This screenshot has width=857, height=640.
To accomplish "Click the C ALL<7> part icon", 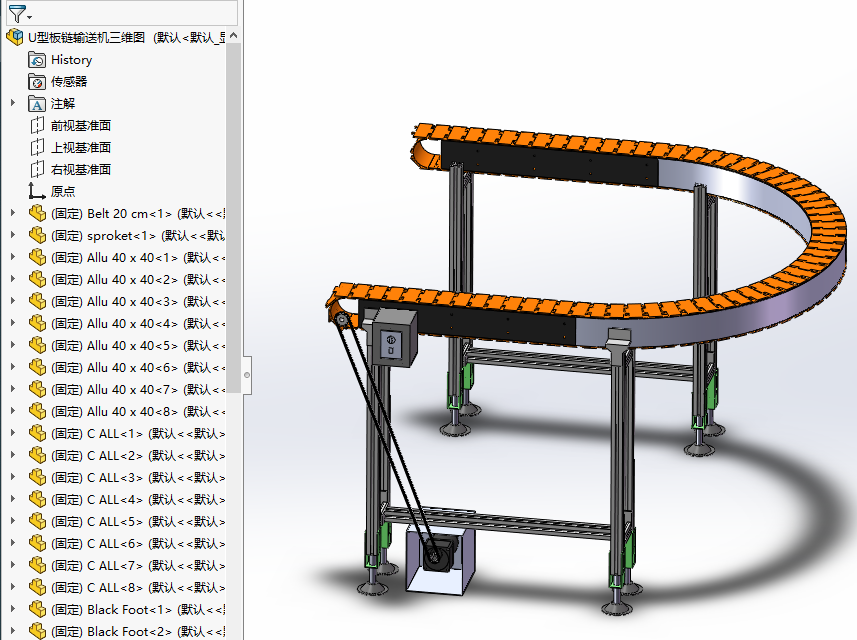I will click(37, 565).
